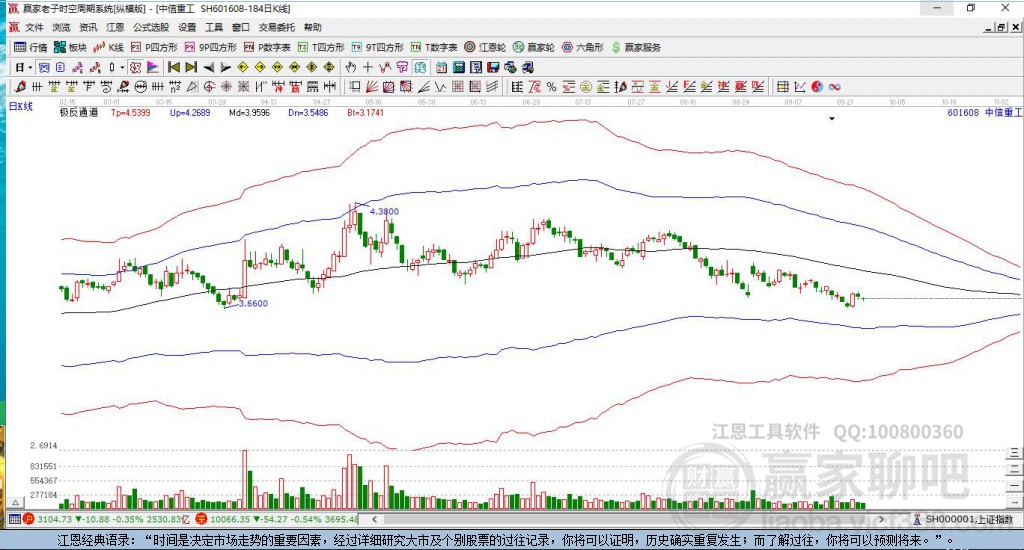This screenshot has width=1024, height=550.
Task: Click the Shenzhen index 10066.35 status value
Action: 231,519
